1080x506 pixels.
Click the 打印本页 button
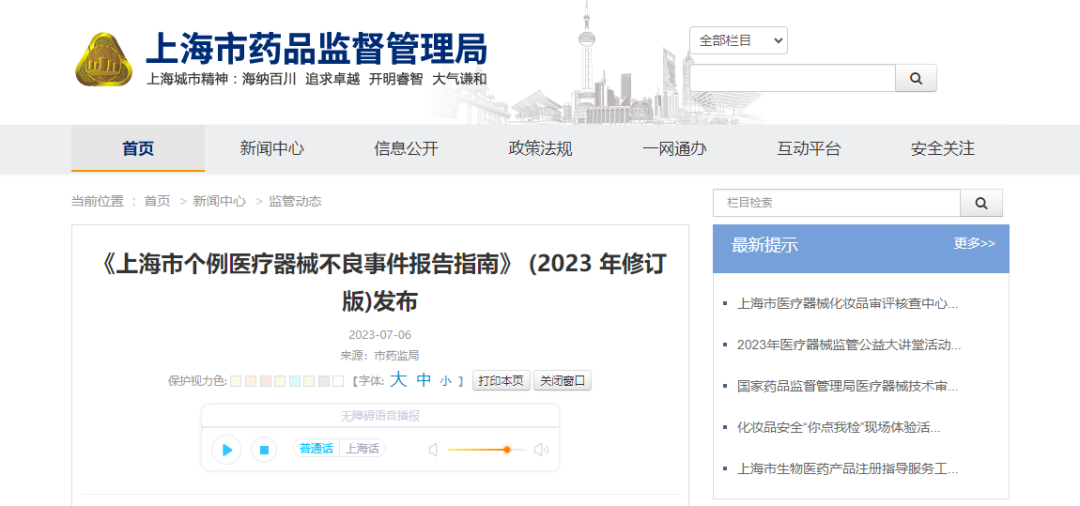(x=501, y=381)
